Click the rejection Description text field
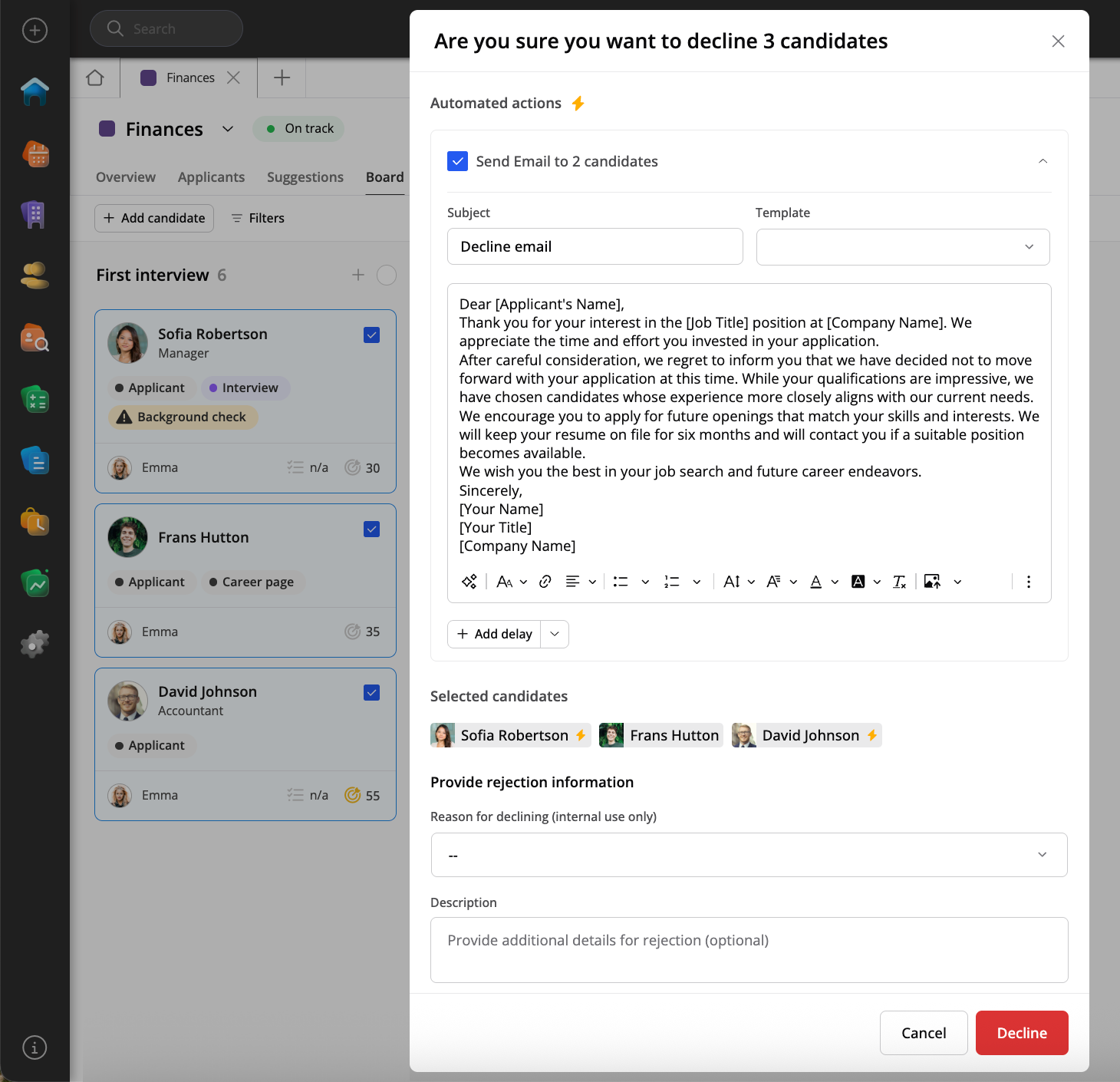Viewport: 1120px width, 1082px height. tap(749, 950)
